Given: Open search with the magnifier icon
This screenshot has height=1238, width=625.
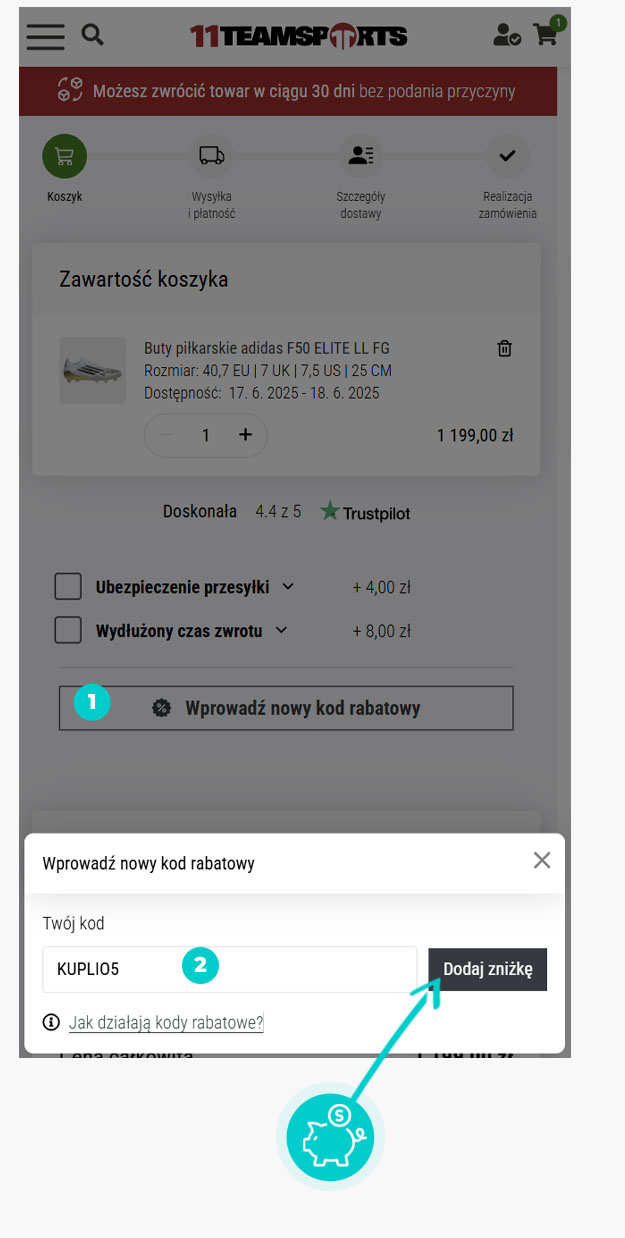Looking at the screenshot, I should coord(93,35).
